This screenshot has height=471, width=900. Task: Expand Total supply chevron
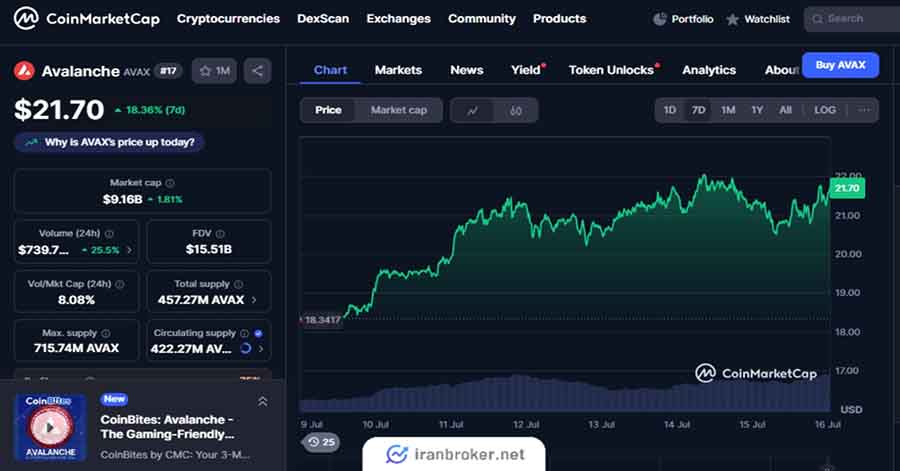coord(254,300)
